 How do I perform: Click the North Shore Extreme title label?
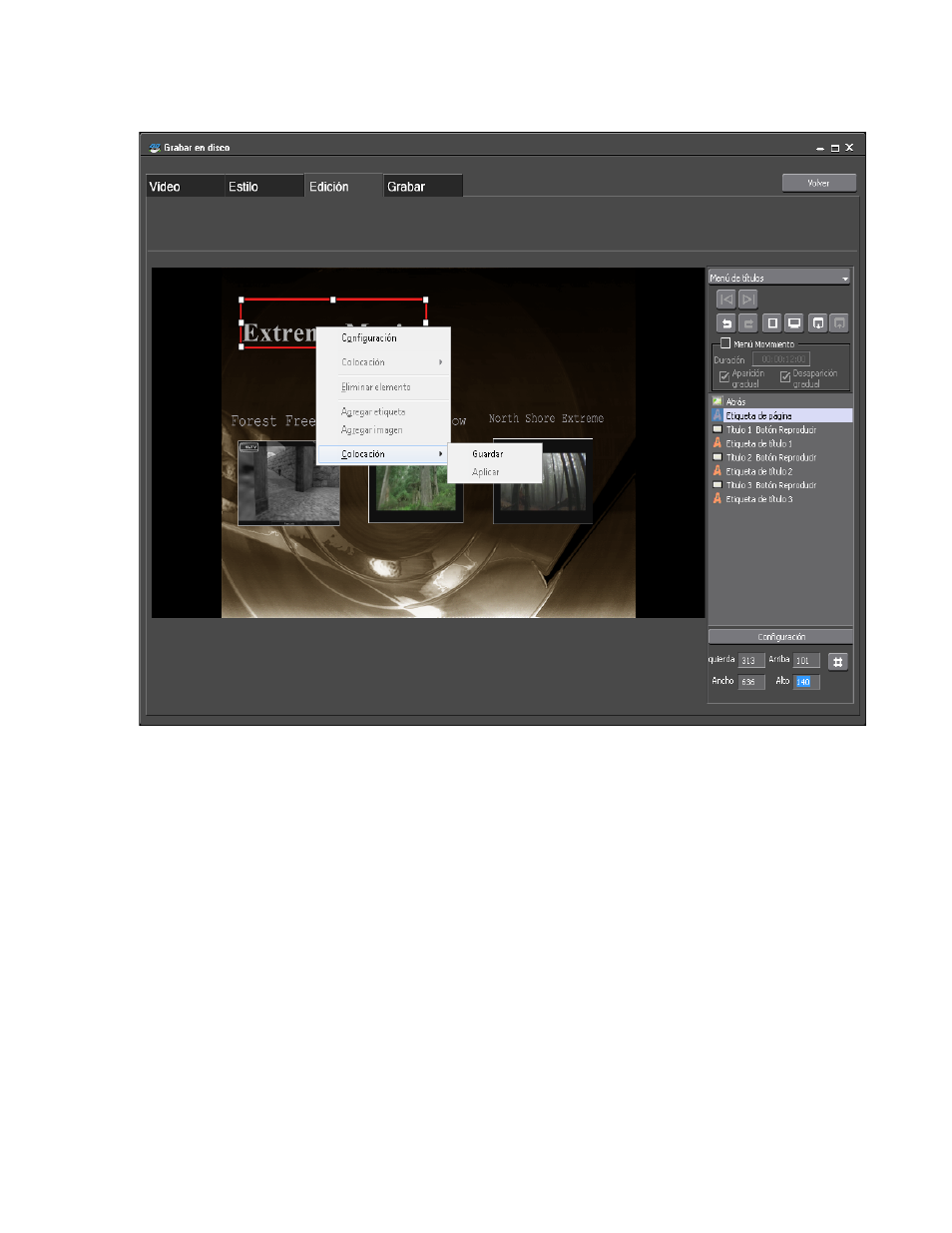point(546,418)
